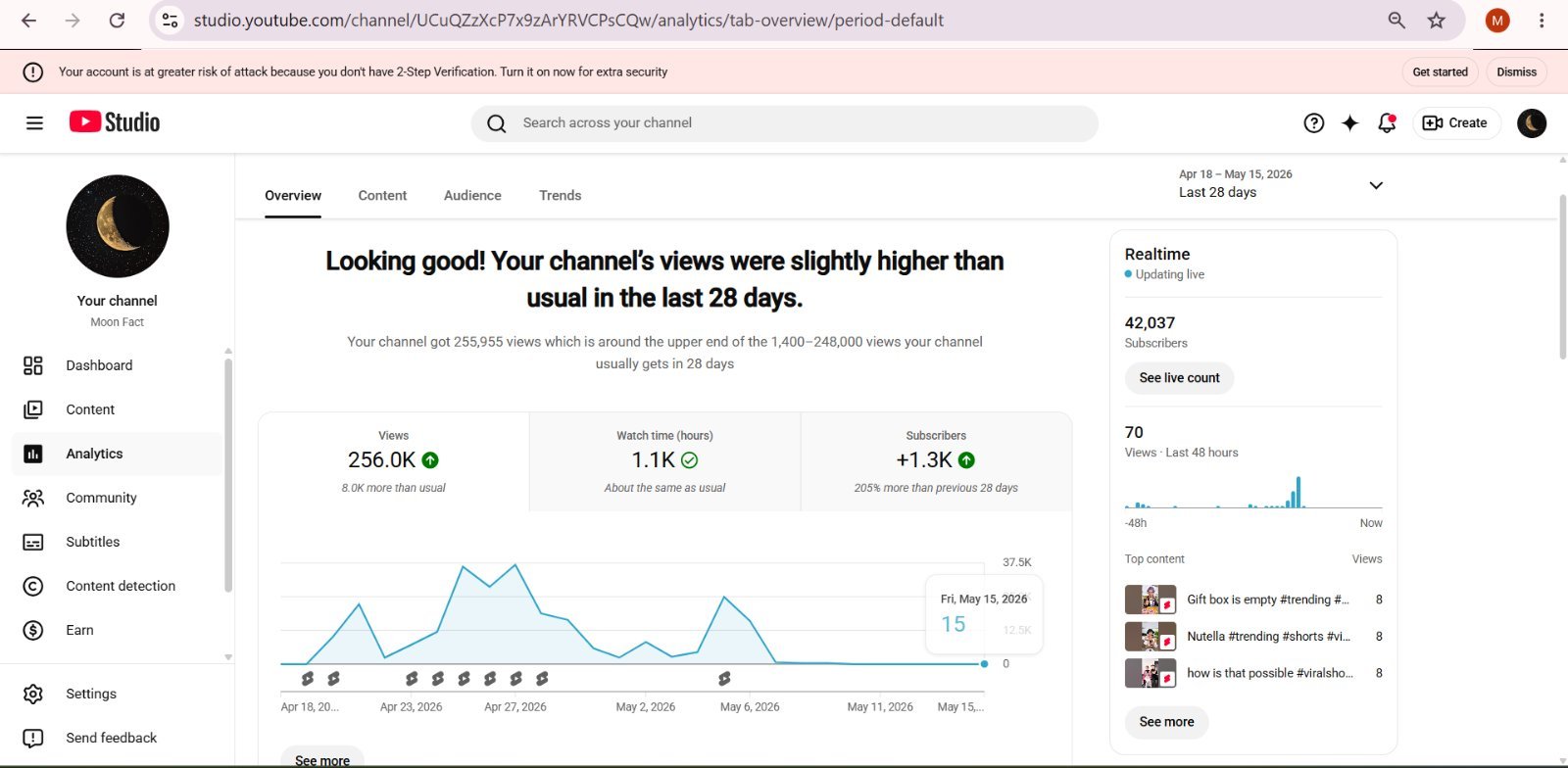The height and width of the screenshot is (768, 1568).
Task: Open 'how is that possible' video row
Action: 1253,673
